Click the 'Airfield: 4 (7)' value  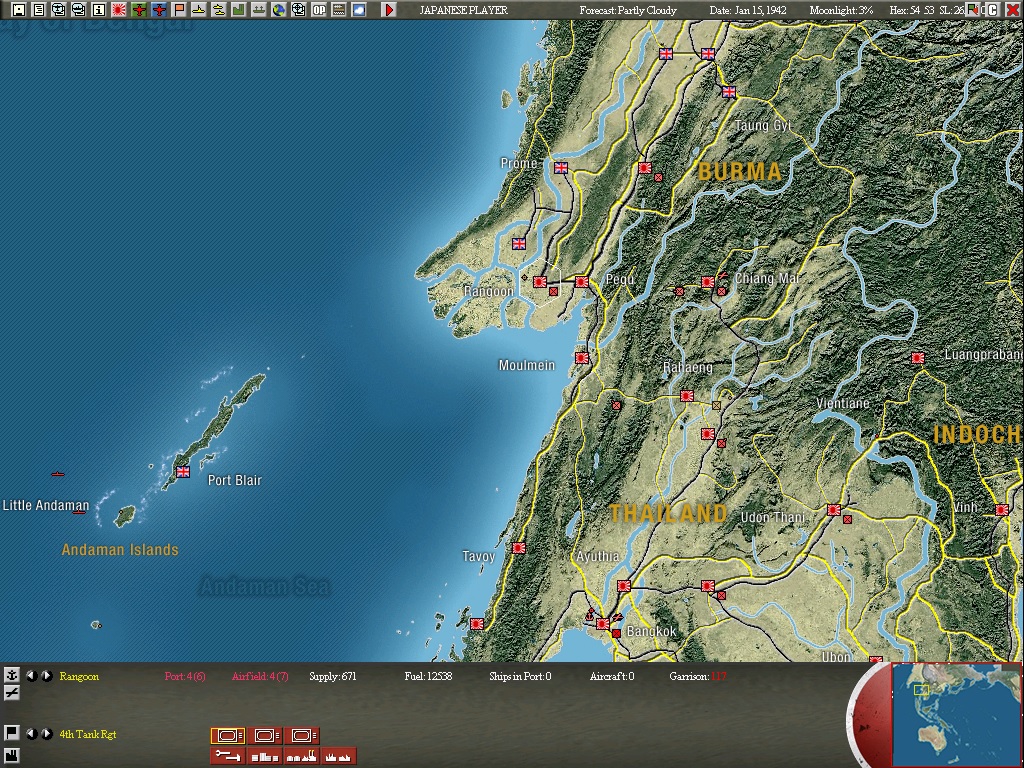pos(260,677)
